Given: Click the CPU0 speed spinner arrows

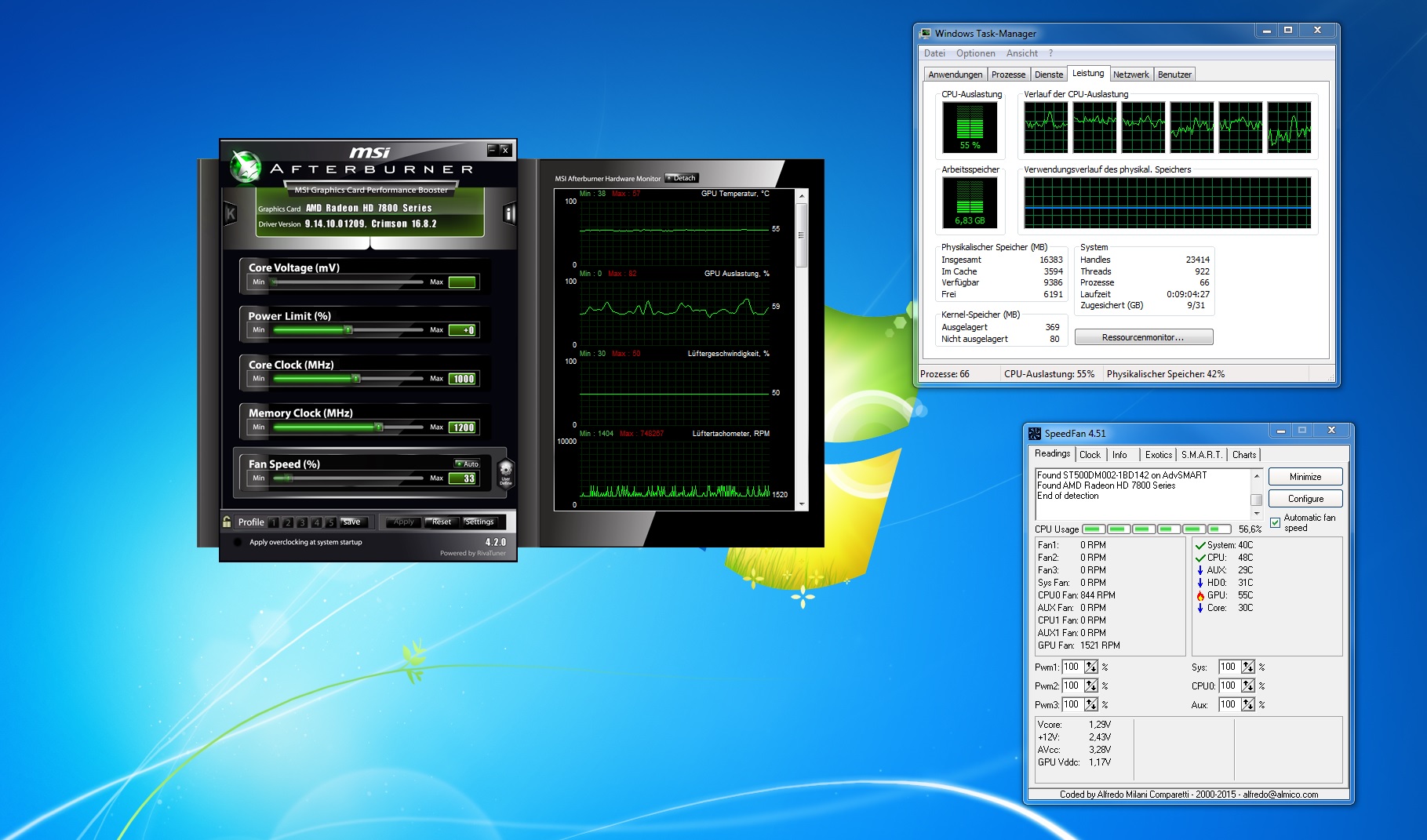Looking at the screenshot, I should tap(1247, 685).
